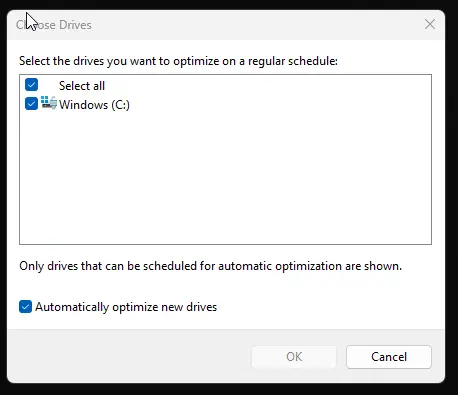Click the blue tick before Automatically optimize
The width and height of the screenshot is (458, 395).
click(25, 307)
